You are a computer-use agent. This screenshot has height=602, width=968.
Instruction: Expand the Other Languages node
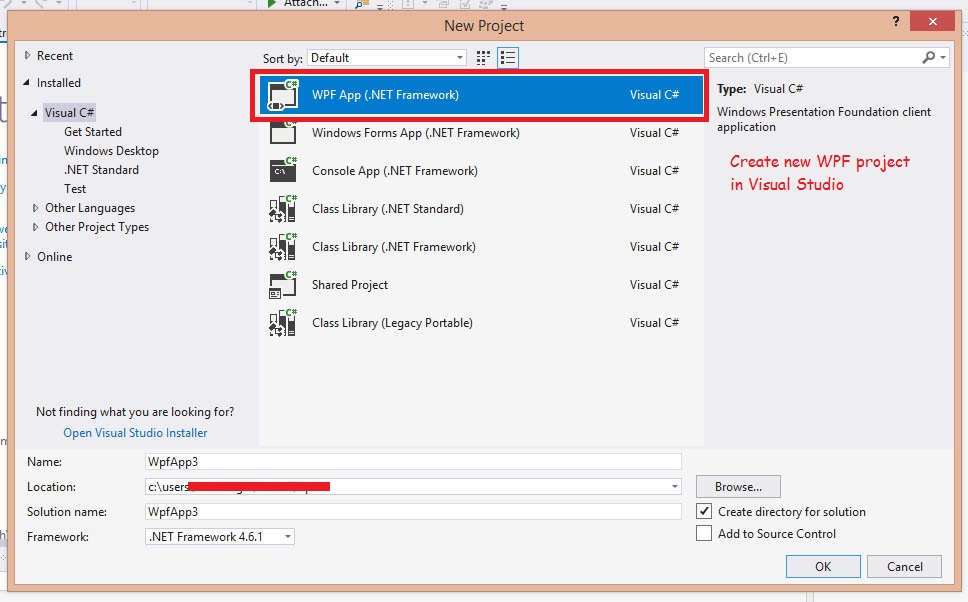click(35, 208)
